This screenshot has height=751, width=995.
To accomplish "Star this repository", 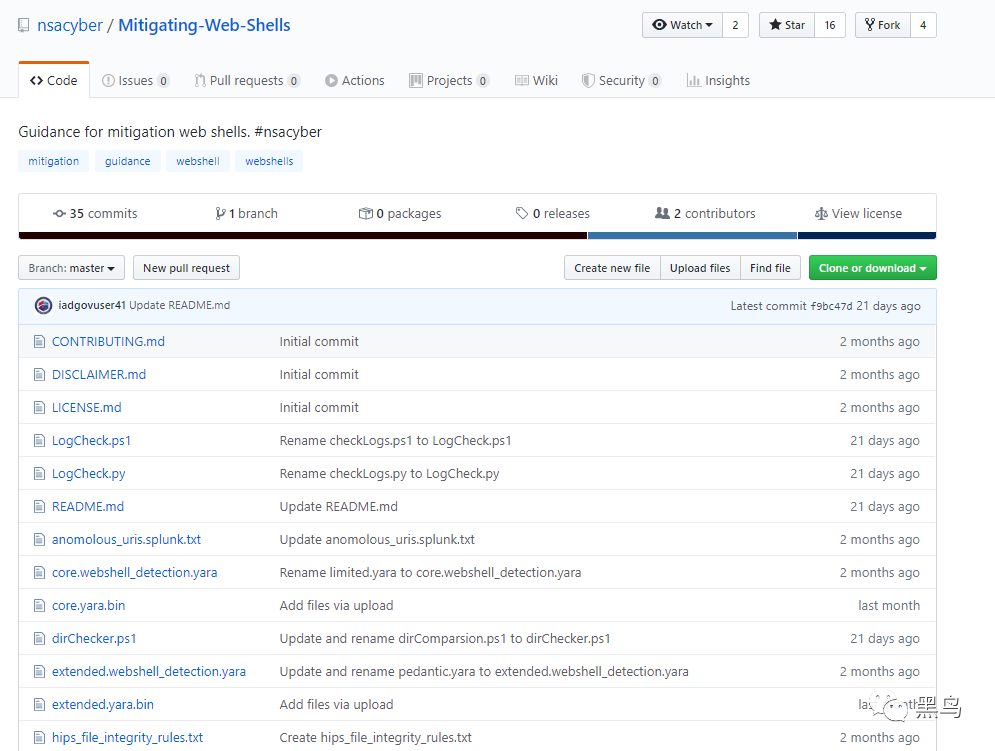I will pyautogui.click(x=787, y=25).
